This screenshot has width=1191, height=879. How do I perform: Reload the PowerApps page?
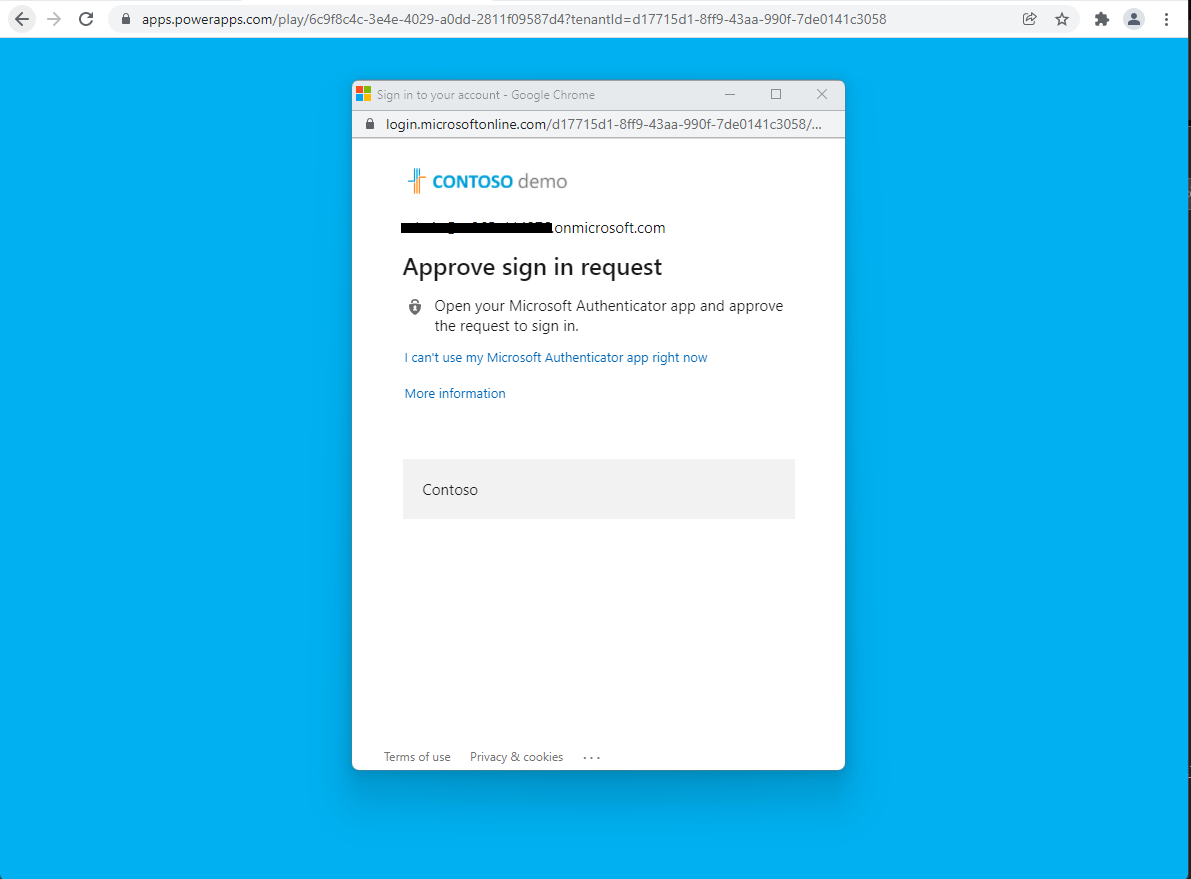(88, 17)
